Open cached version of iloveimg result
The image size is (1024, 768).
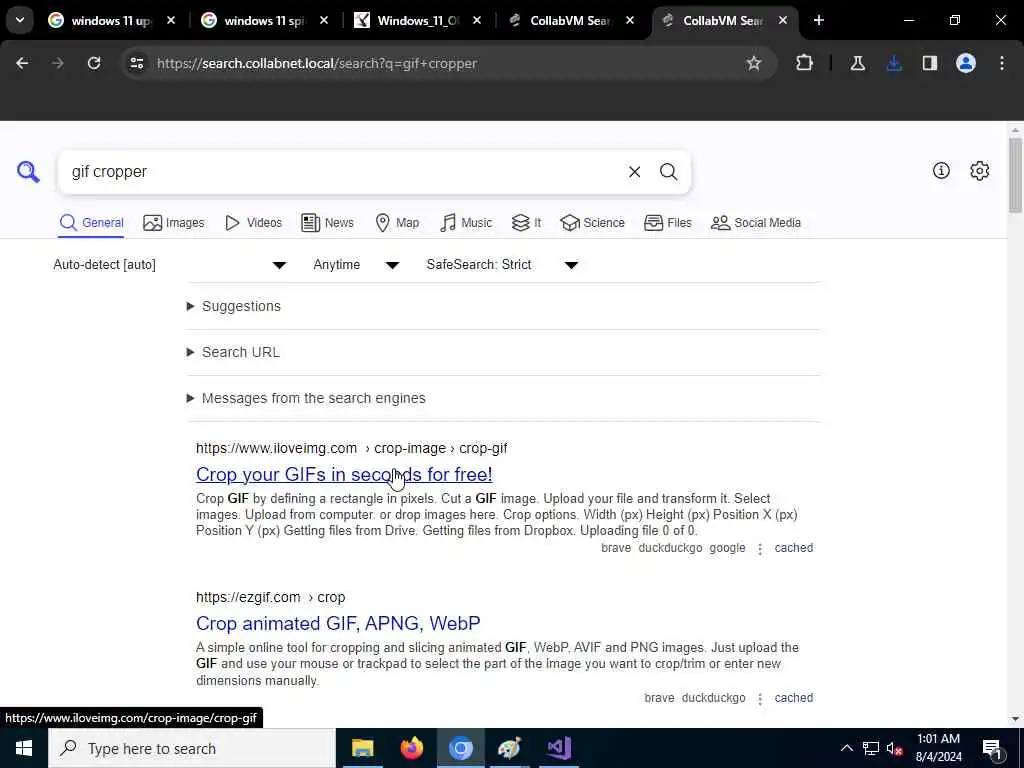(793, 548)
